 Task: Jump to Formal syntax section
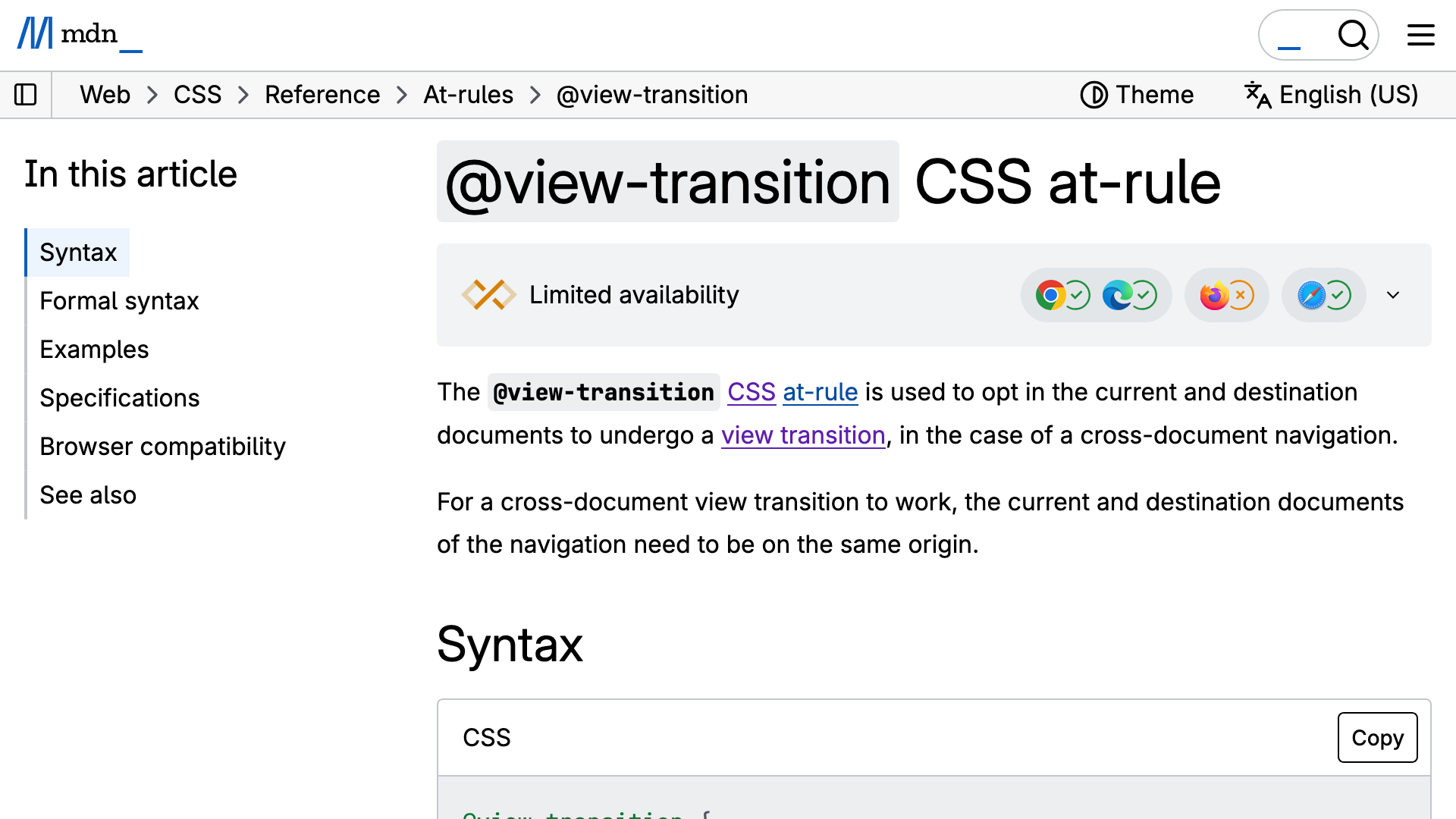119,301
